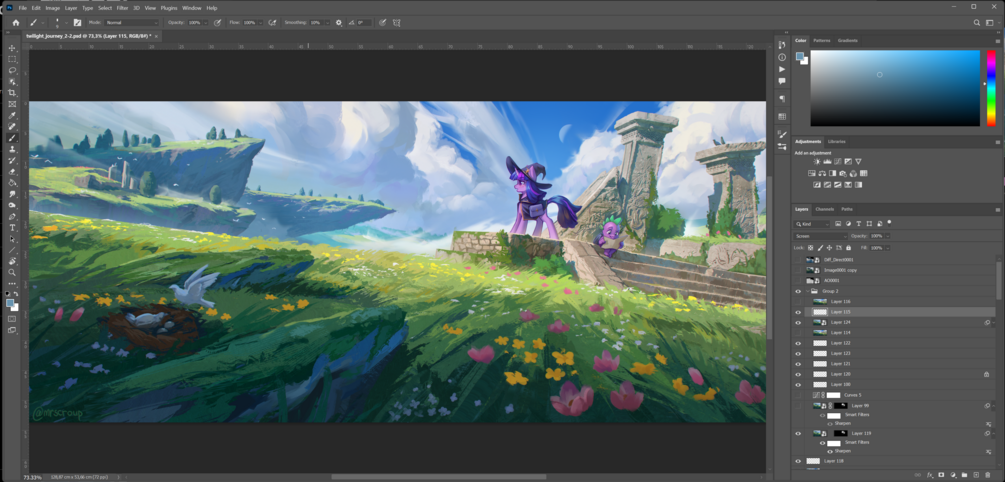Open the Opacity dropdown in options bar

[205, 22]
